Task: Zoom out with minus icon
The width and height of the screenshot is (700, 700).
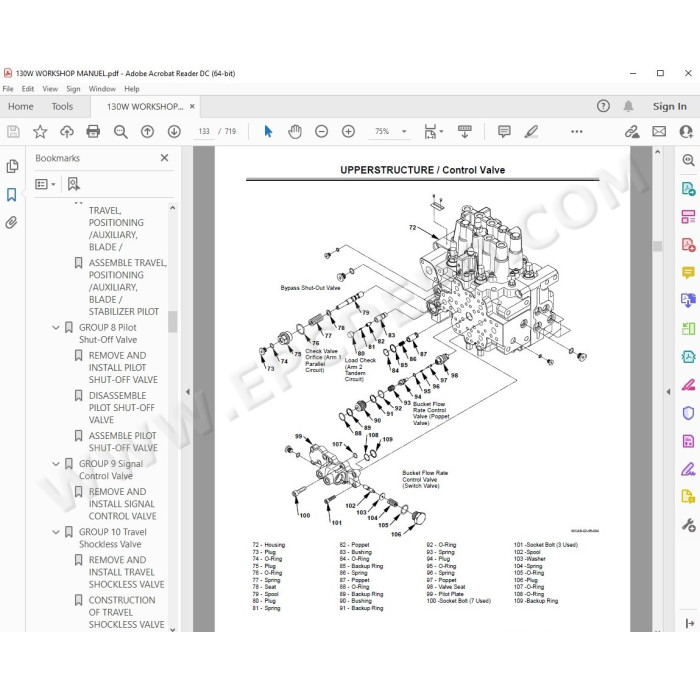Action: pos(321,131)
